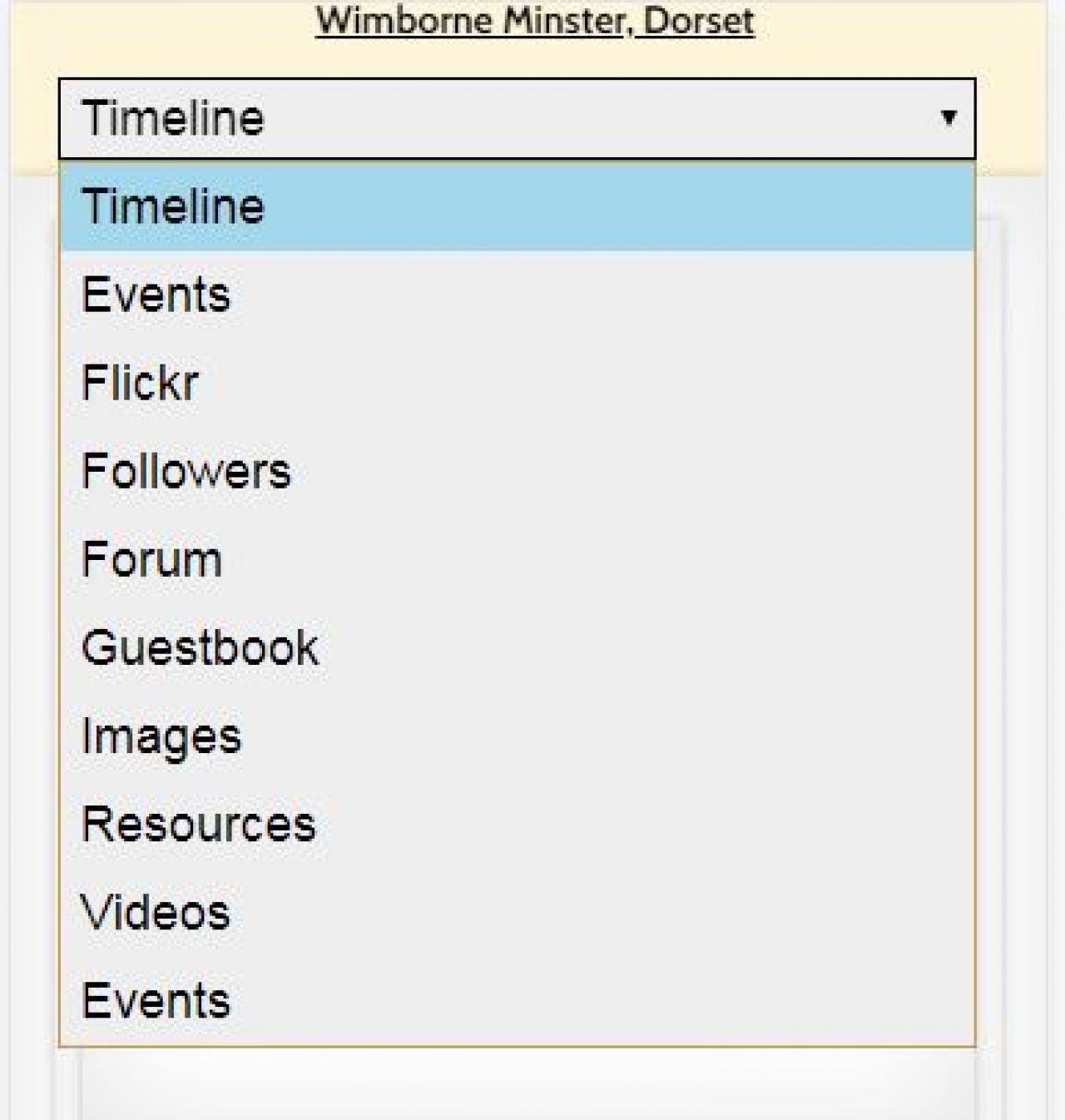The image size is (1065, 1120).
Task: Click the dropdown arrow of the select box
Action: (x=948, y=118)
